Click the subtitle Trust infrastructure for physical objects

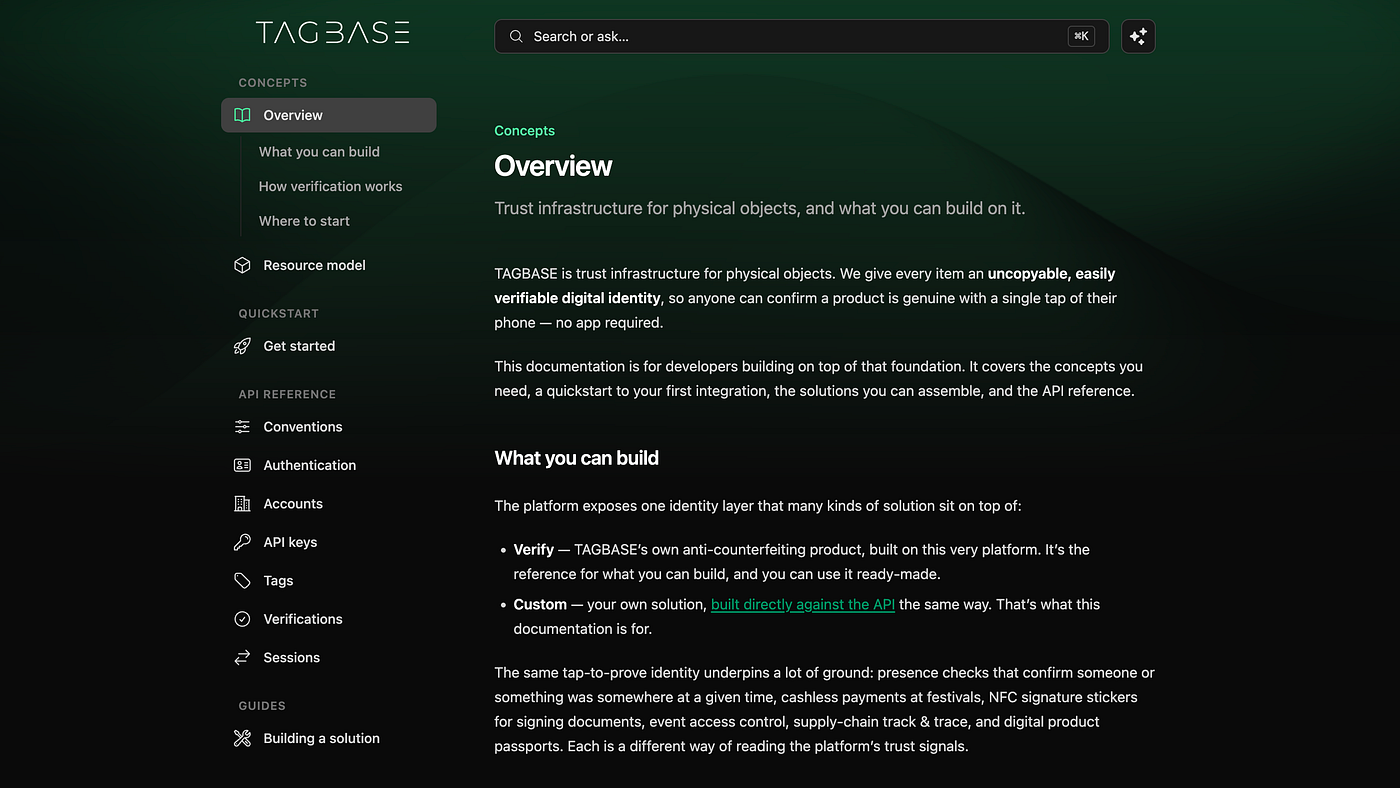pyautogui.click(x=760, y=208)
